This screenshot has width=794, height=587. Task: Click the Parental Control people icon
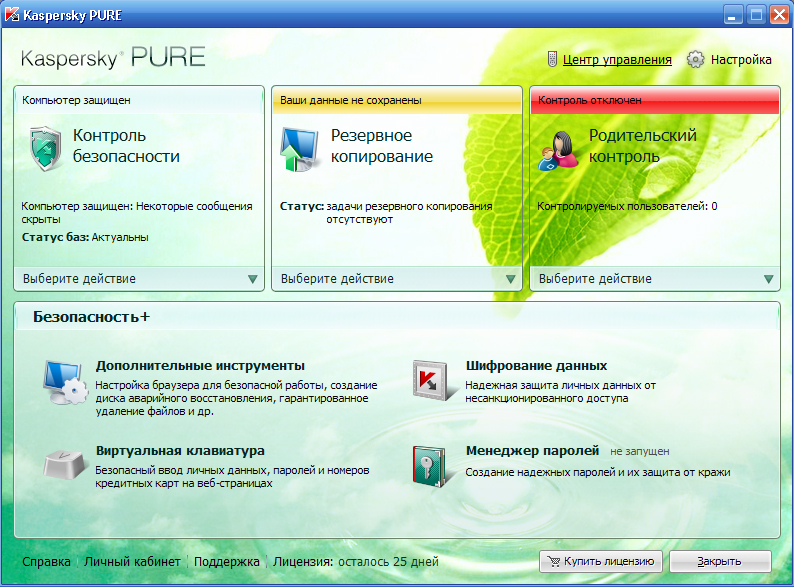558,150
